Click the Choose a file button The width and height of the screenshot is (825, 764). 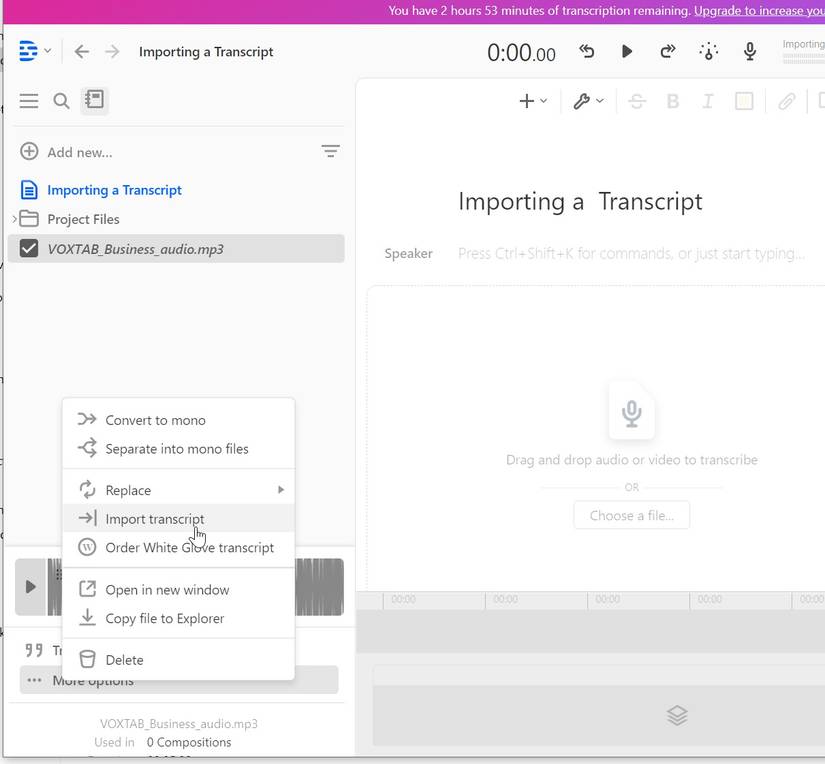point(631,515)
